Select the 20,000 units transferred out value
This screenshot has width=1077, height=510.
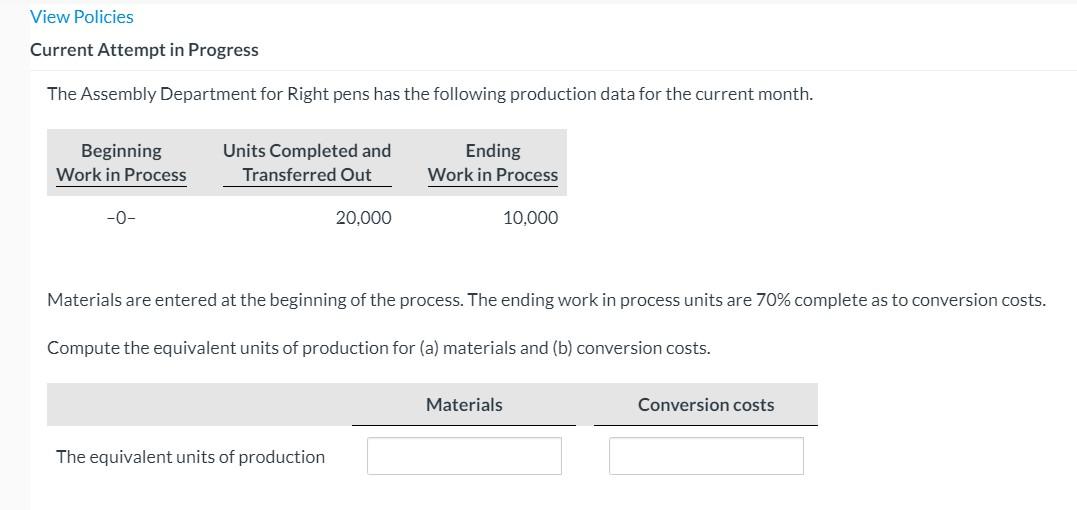(x=364, y=218)
